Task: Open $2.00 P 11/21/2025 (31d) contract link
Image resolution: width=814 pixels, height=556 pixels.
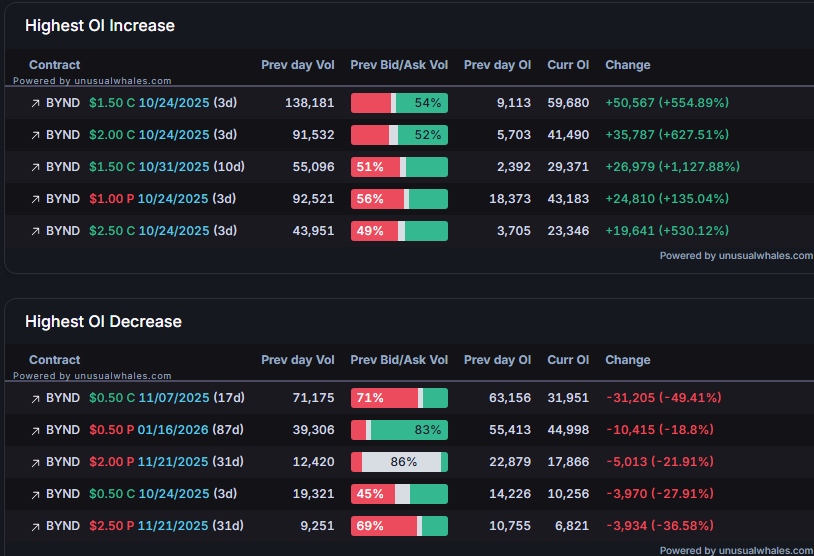Action: [x=166, y=462]
